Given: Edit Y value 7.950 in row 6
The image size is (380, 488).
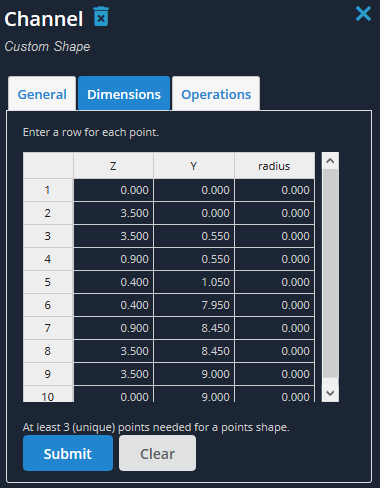Looking at the screenshot, I should click(194, 305).
